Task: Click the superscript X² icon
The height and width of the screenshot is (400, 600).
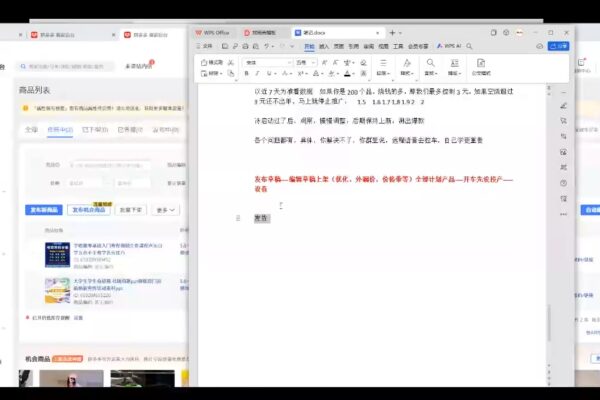Action: coord(300,73)
